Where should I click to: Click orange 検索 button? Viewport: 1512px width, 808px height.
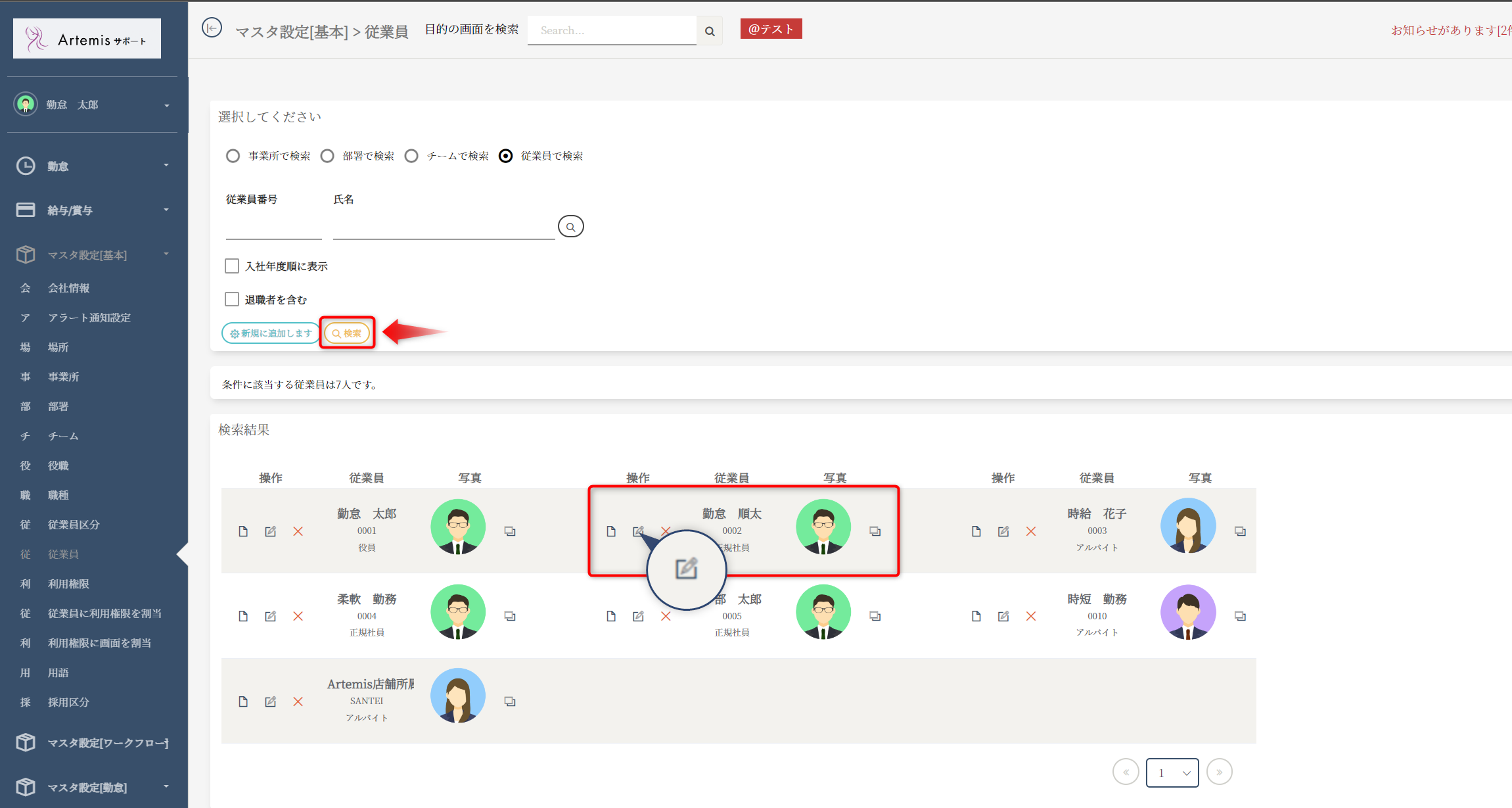tap(347, 333)
